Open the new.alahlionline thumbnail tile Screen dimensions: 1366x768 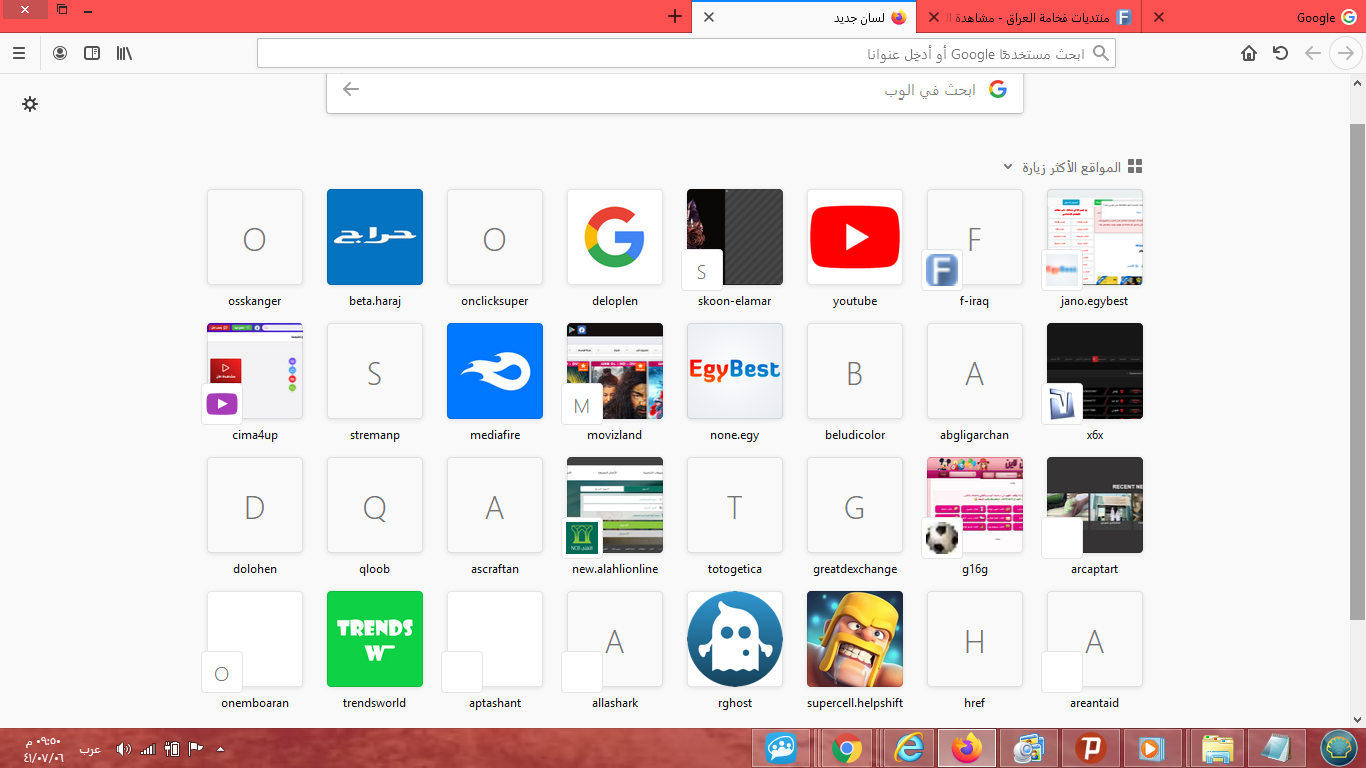(x=615, y=505)
